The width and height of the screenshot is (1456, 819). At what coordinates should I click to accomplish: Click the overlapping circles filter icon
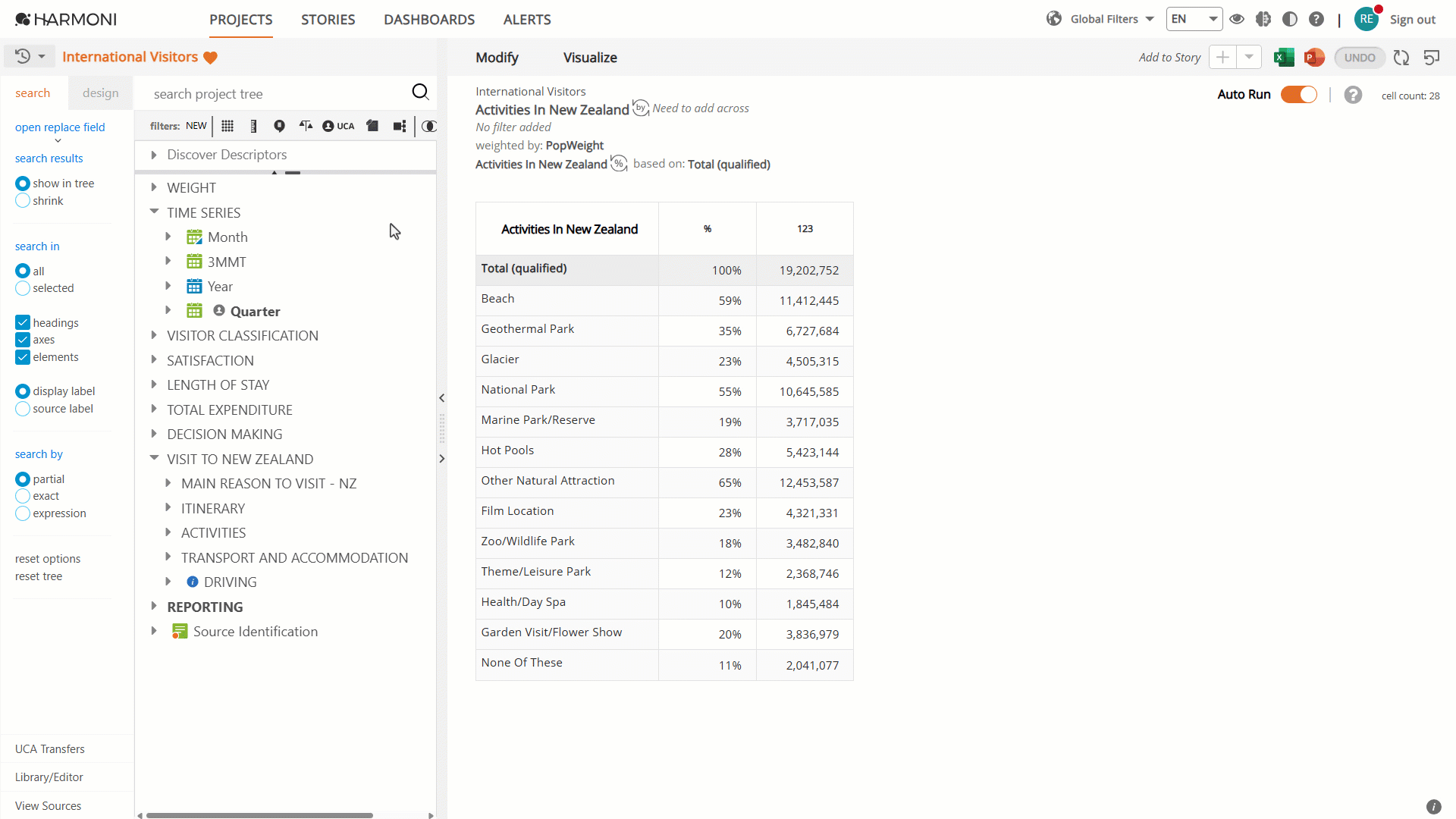click(x=429, y=126)
